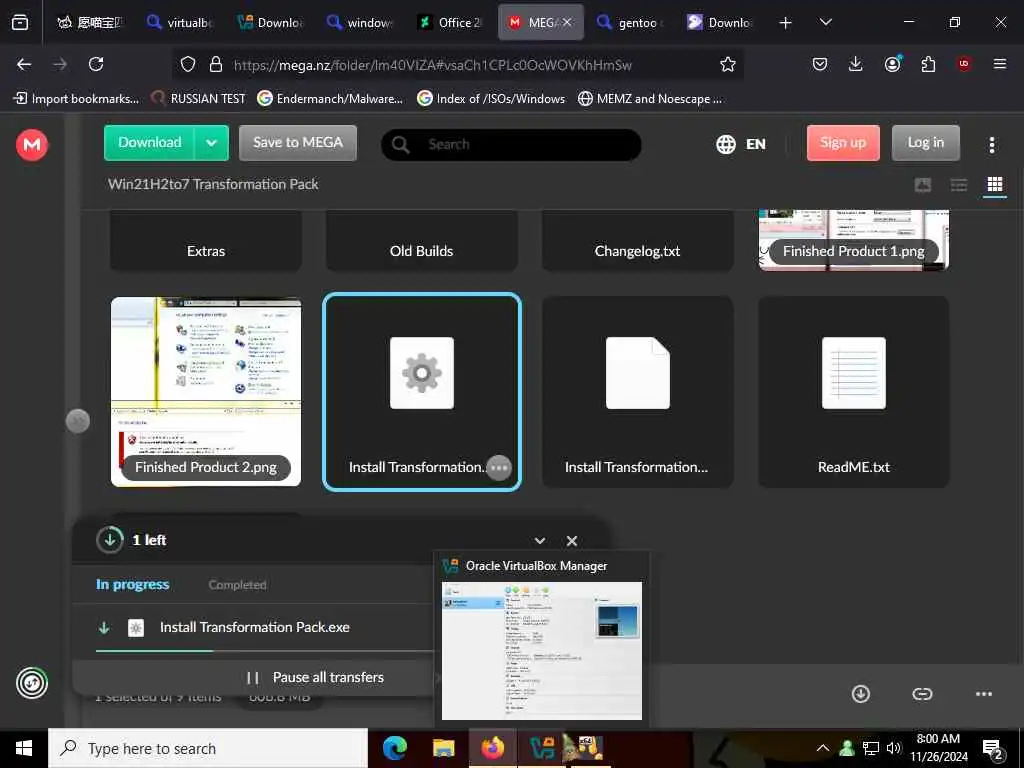The height and width of the screenshot is (768, 1024).
Task: Select the Changelog.txt file
Action: (637, 242)
